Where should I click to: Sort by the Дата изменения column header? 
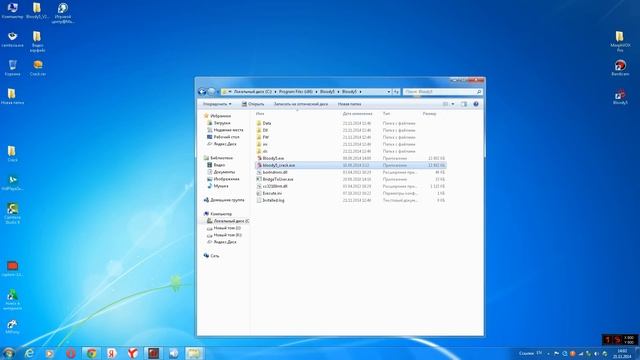coord(357,113)
